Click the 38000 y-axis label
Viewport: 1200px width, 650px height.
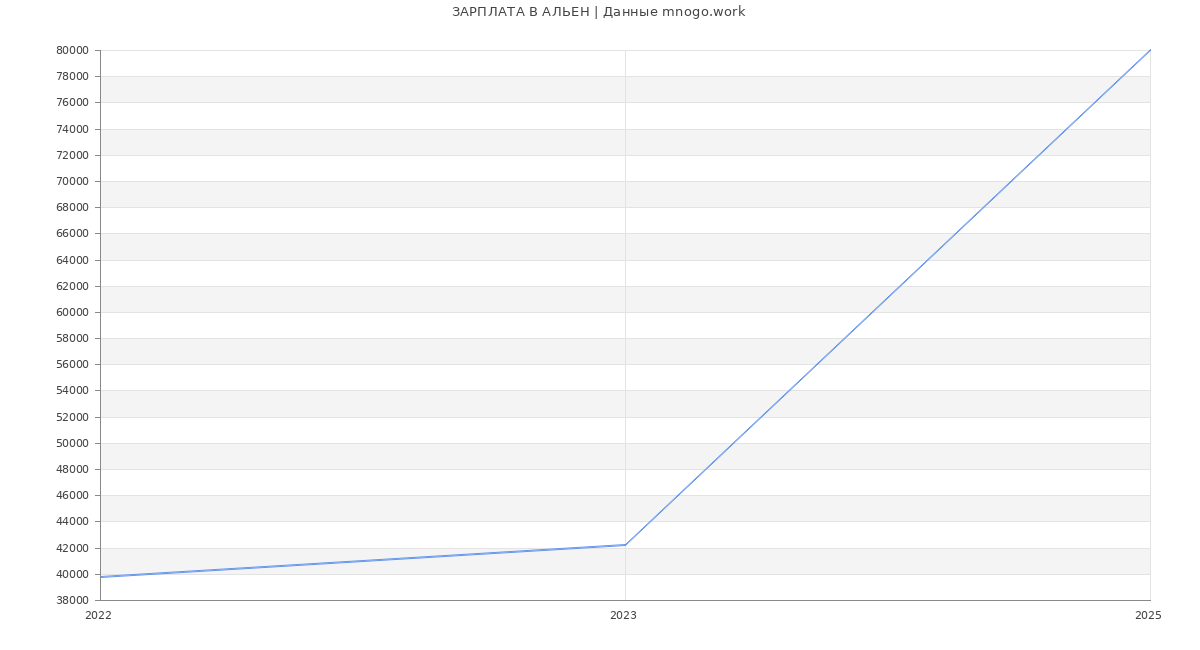click(72, 600)
